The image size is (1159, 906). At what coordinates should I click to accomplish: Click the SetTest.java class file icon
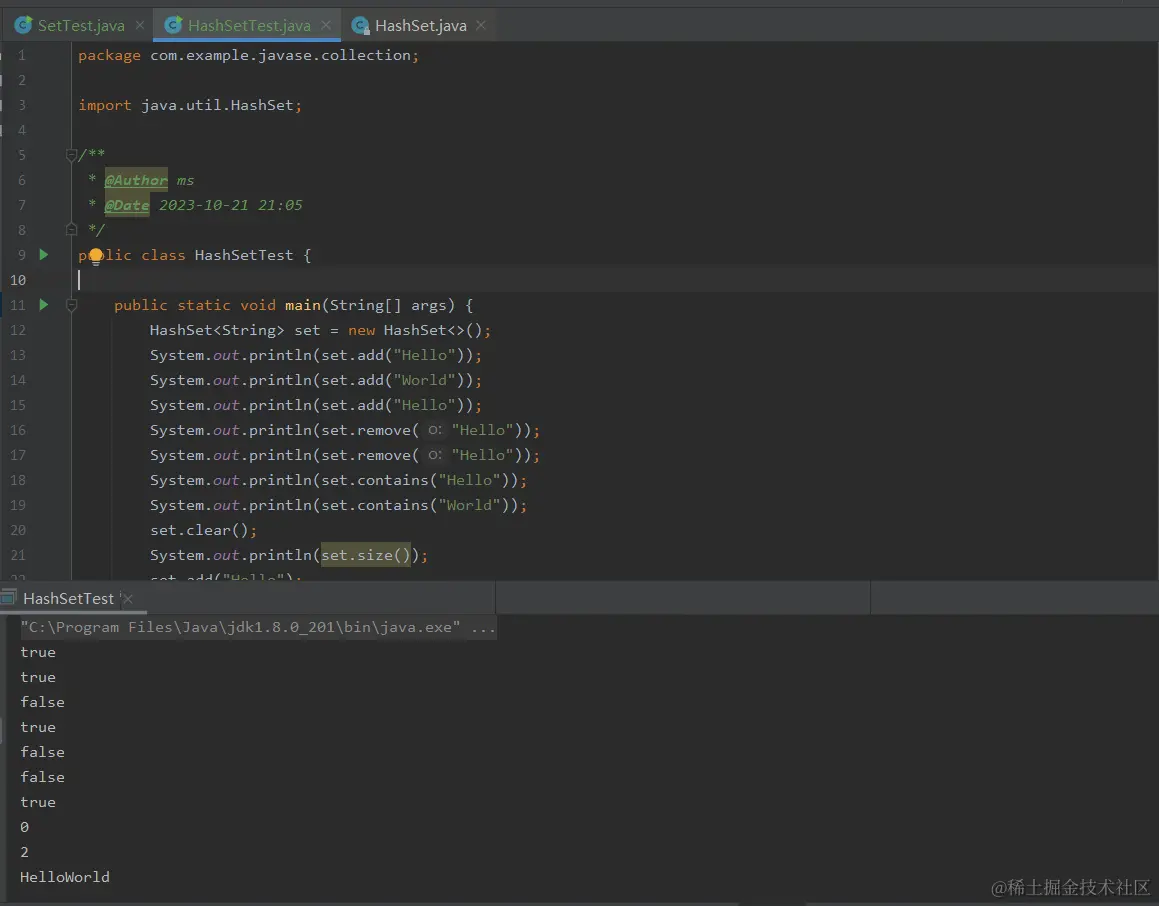(24, 25)
